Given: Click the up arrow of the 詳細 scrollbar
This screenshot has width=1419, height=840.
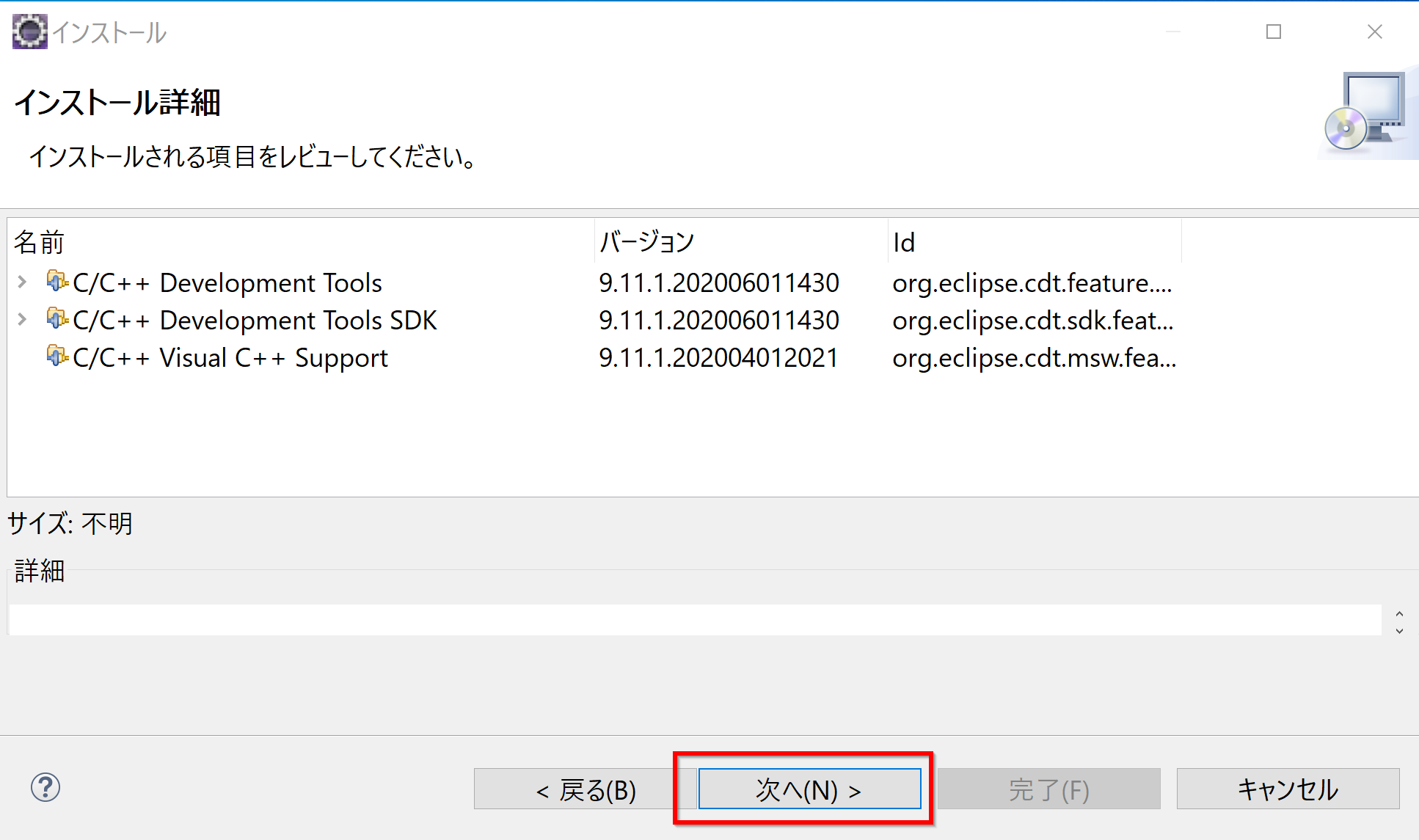Looking at the screenshot, I should click(1400, 613).
